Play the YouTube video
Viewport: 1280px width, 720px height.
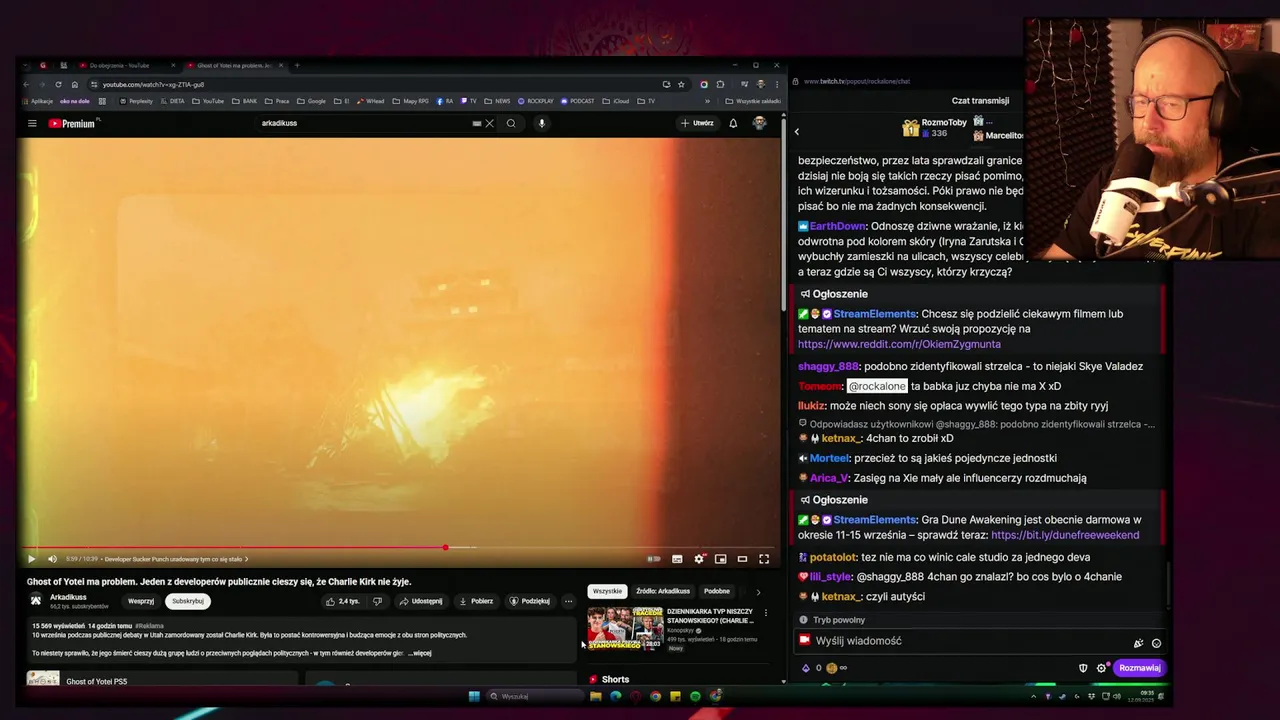coord(31,559)
